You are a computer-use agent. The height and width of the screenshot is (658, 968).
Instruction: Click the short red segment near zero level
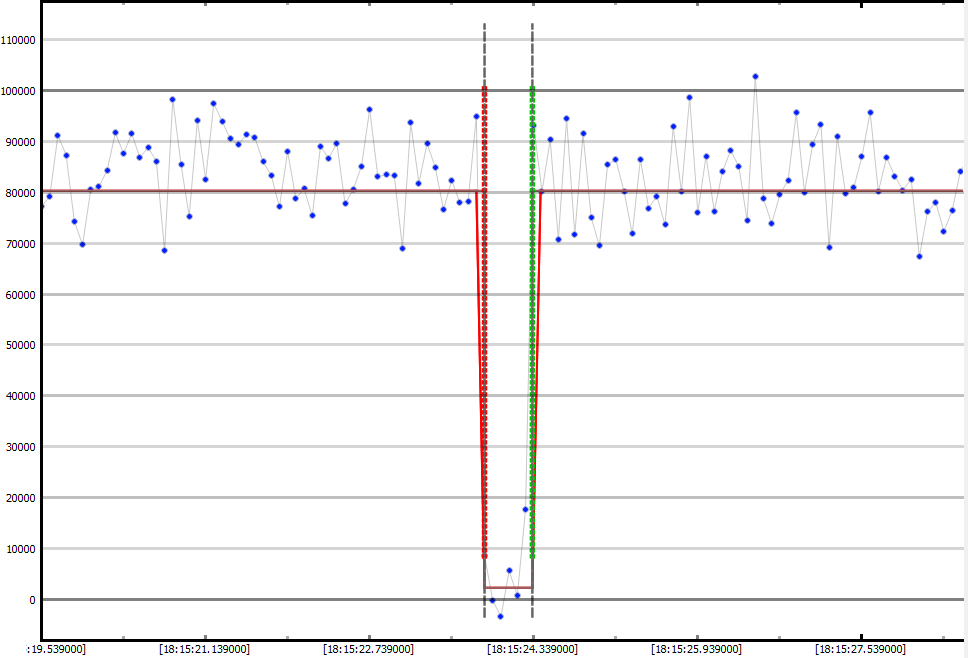point(508,587)
